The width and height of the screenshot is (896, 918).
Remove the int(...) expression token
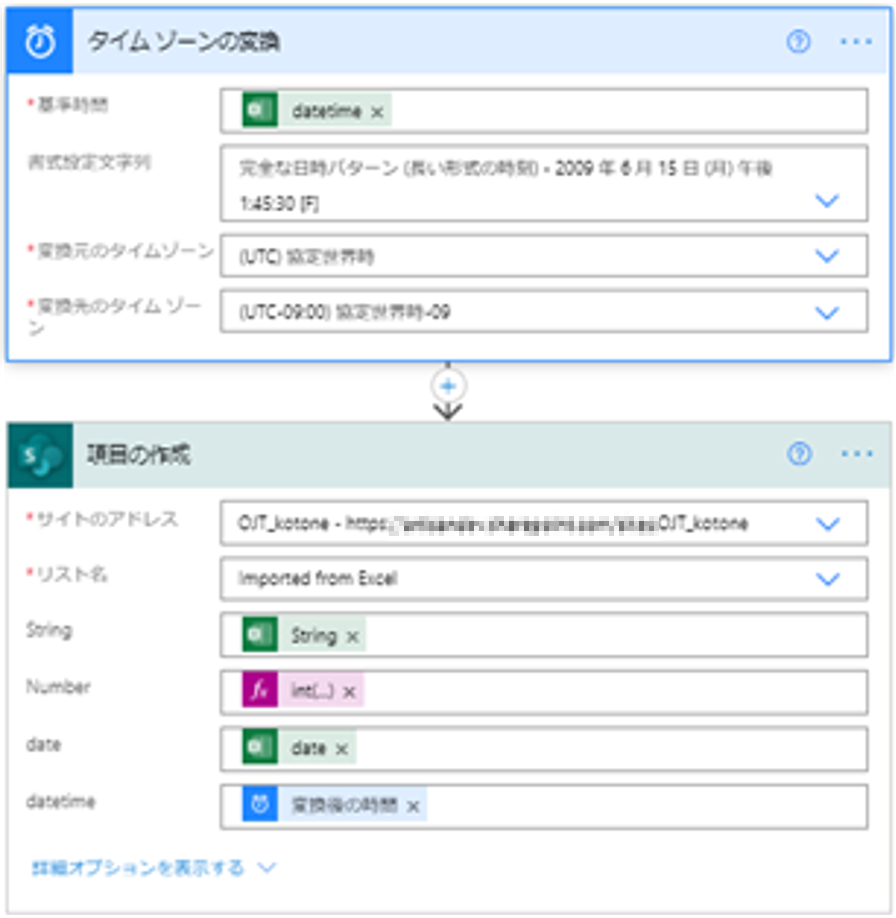pyautogui.click(x=349, y=692)
